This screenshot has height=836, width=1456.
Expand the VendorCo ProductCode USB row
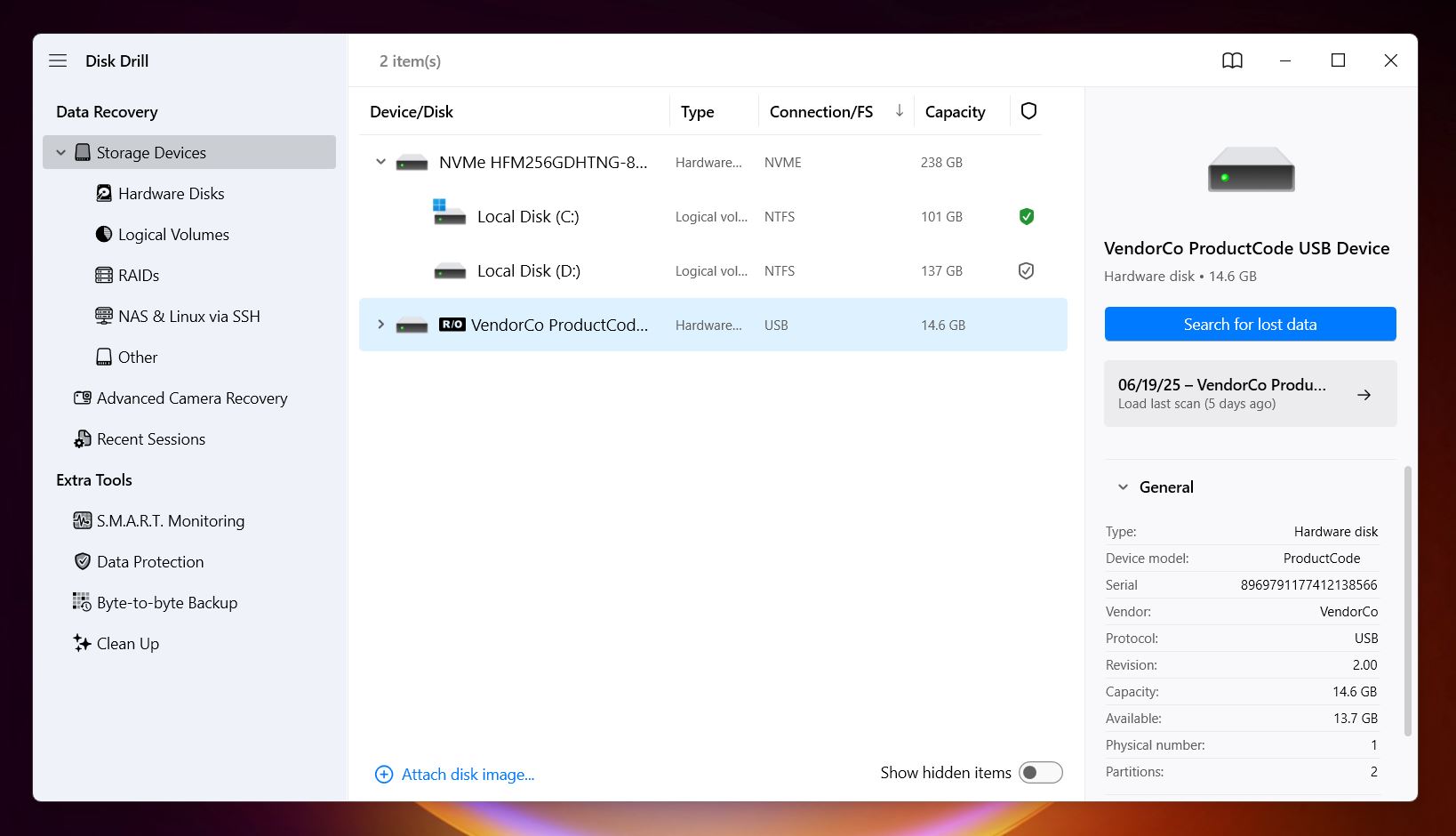pos(380,325)
